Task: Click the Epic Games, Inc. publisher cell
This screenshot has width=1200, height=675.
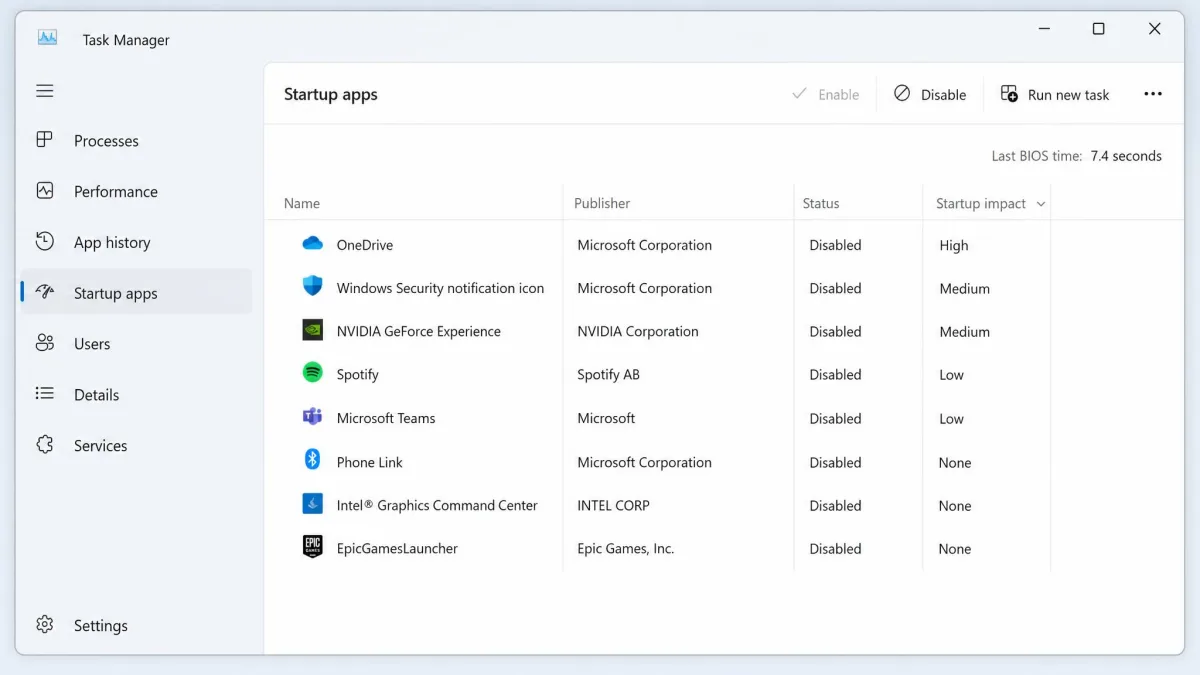Action: click(626, 548)
